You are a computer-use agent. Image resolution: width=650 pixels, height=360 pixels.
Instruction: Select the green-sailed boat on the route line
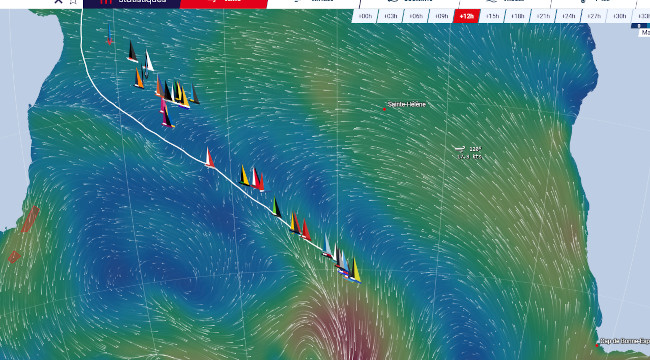(x=276, y=207)
